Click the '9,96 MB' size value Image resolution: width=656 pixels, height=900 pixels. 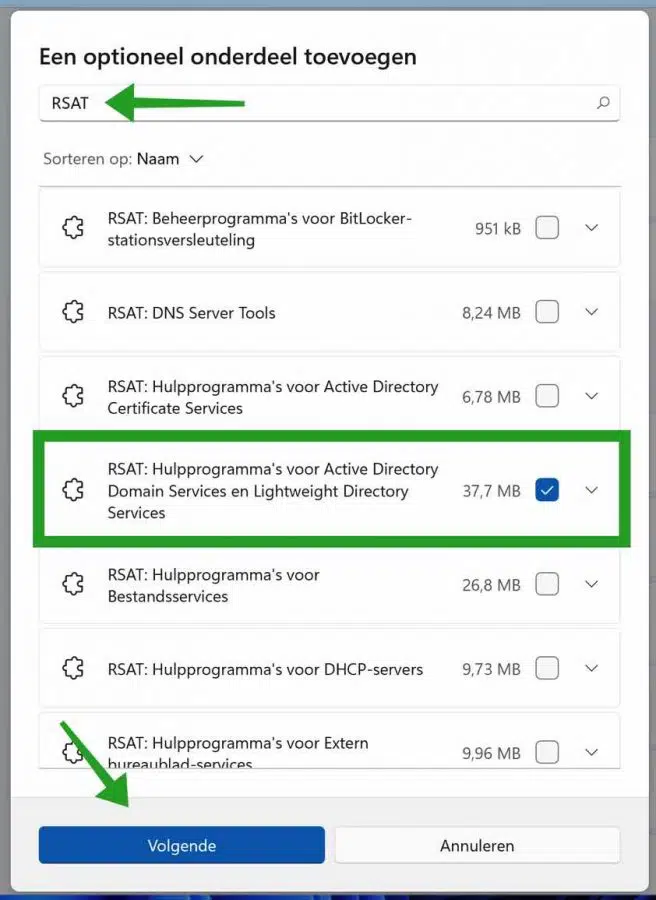coord(491,753)
